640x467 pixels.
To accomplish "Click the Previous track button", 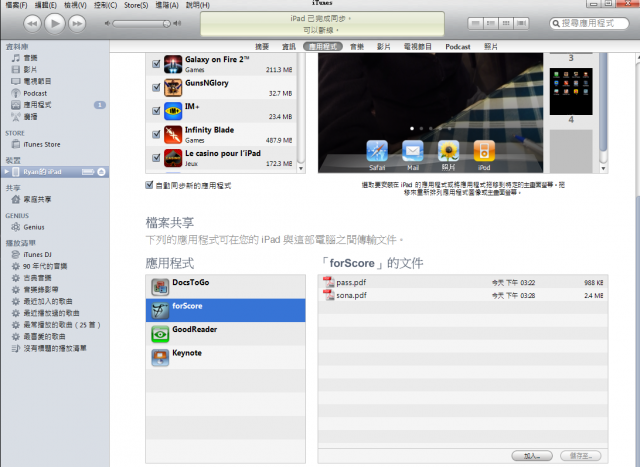I will click(x=32, y=23).
